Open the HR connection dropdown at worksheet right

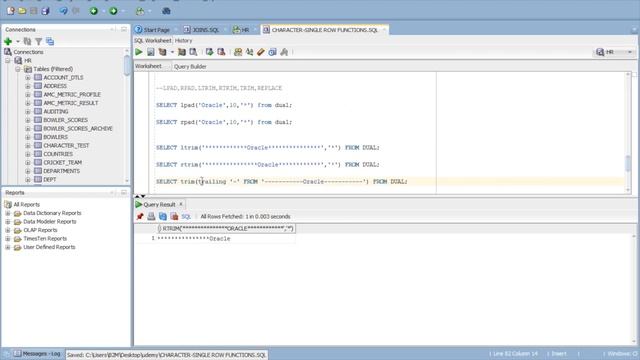[614, 52]
